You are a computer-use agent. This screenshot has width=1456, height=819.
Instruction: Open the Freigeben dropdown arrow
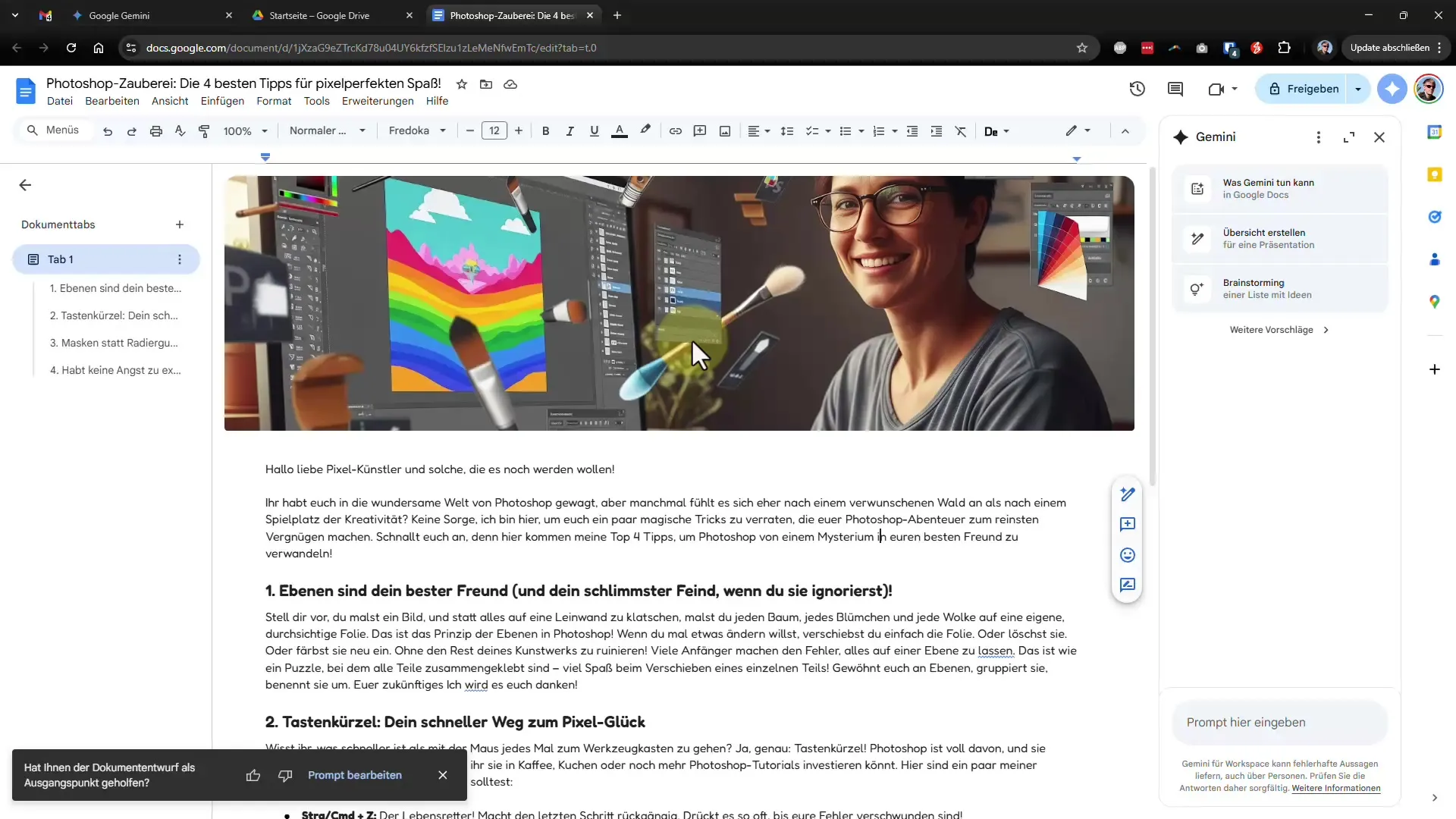(1358, 89)
